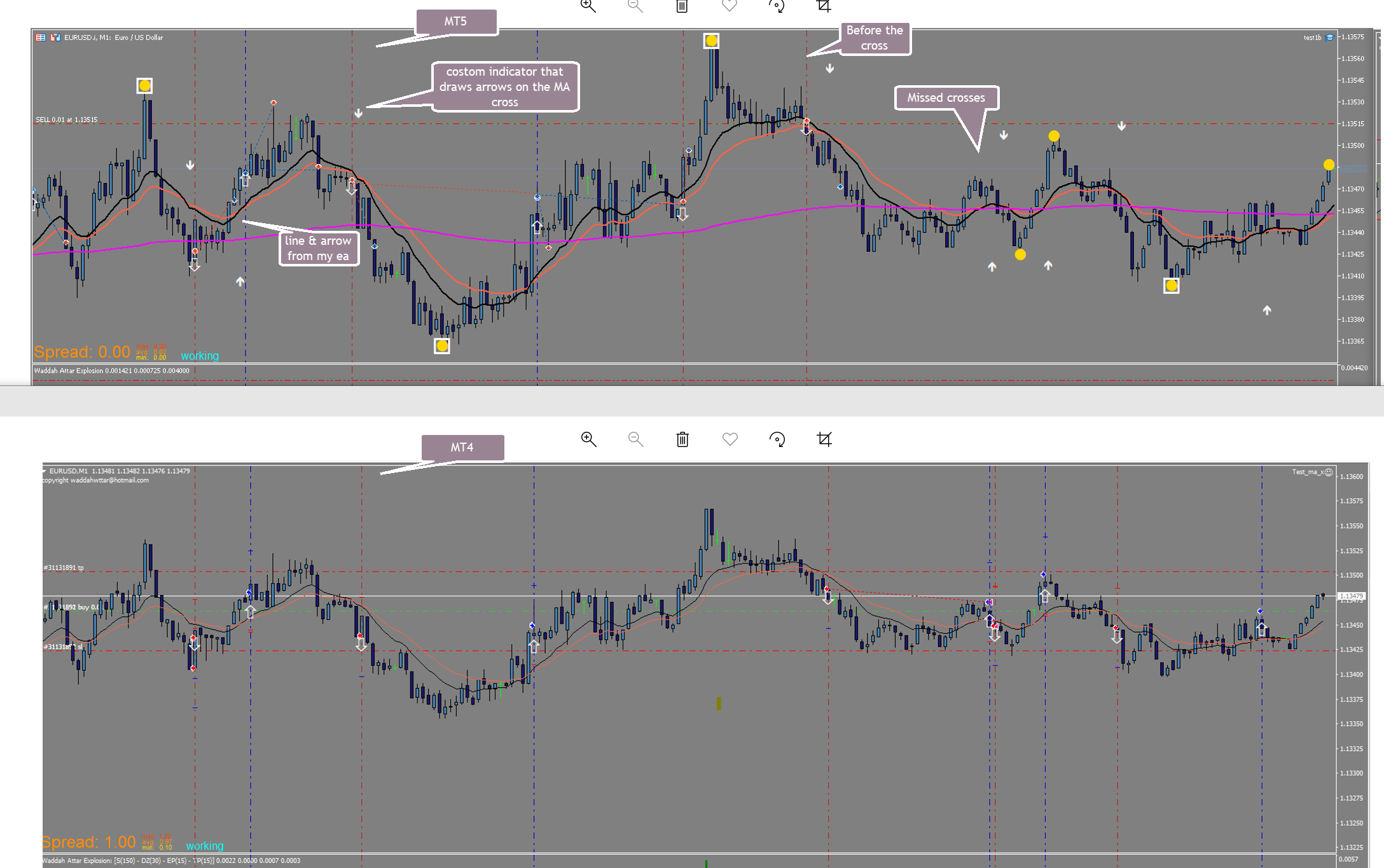Delete the MT5 chart image with trash icon
This screenshot has width=1384, height=868.
coord(682,6)
